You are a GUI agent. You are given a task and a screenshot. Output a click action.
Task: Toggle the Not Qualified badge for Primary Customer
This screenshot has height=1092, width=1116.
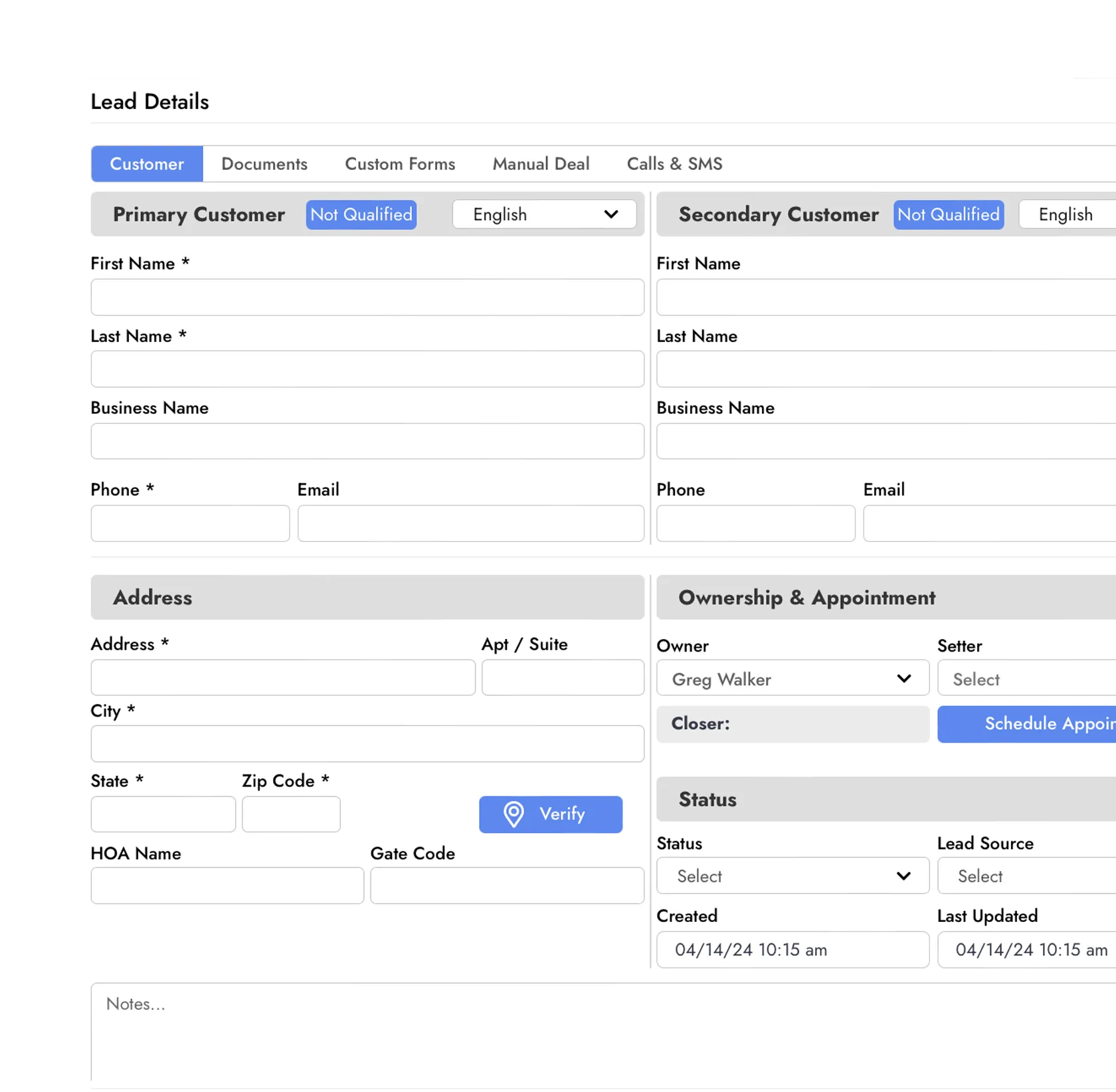point(361,214)
